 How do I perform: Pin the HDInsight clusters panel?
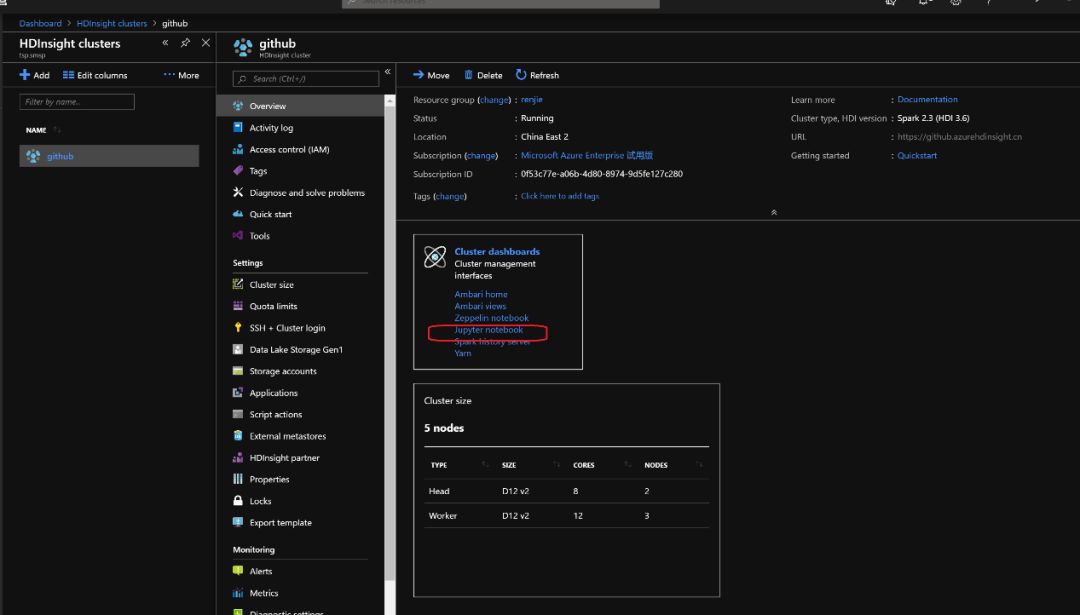185,43
